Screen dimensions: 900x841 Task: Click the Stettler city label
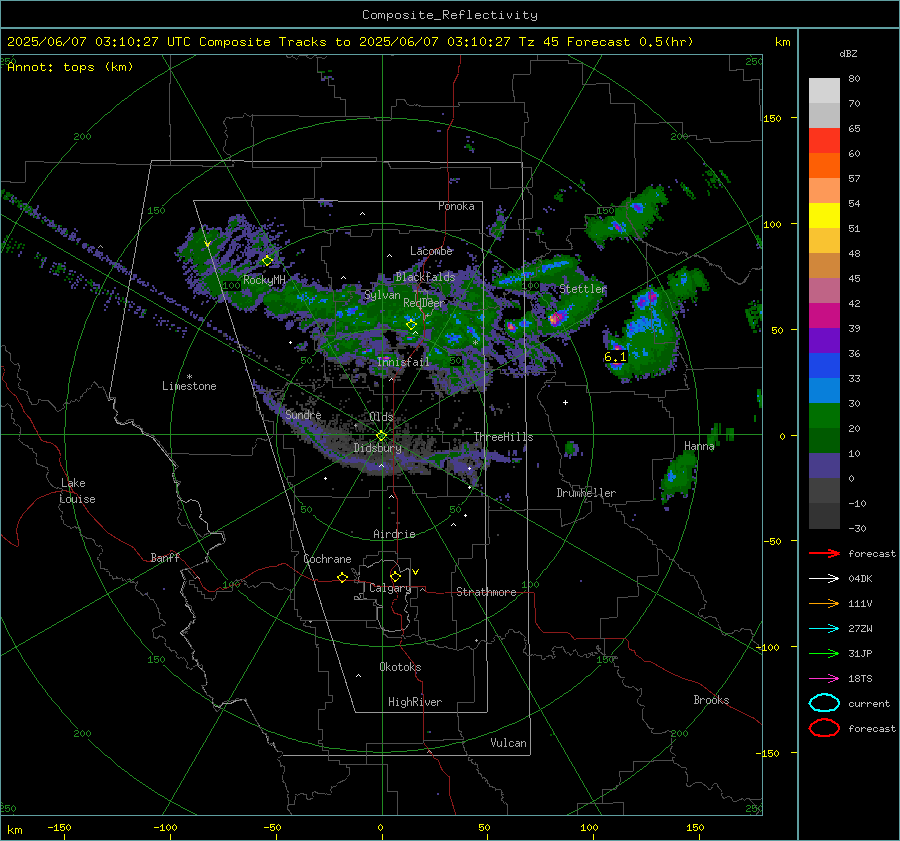(x=583, y=289)
